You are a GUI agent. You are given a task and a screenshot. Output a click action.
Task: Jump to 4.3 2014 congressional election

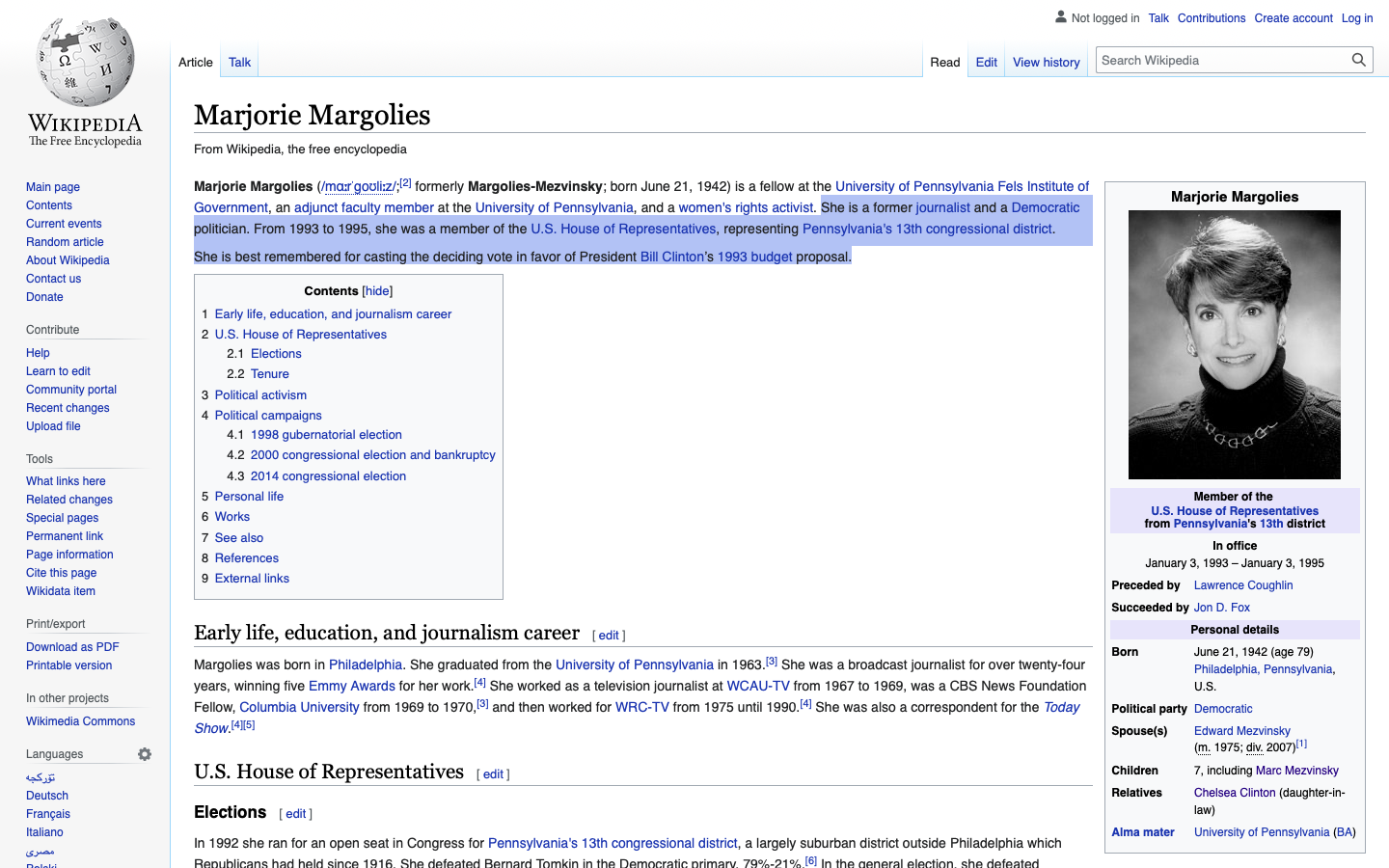[316, 476]
